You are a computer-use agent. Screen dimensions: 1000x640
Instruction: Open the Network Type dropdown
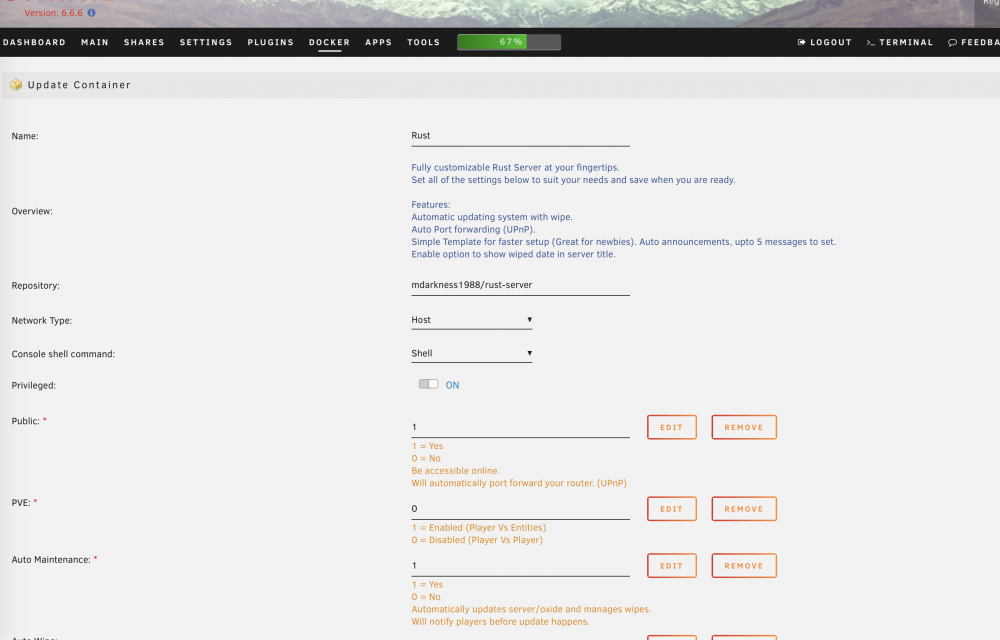471,320
